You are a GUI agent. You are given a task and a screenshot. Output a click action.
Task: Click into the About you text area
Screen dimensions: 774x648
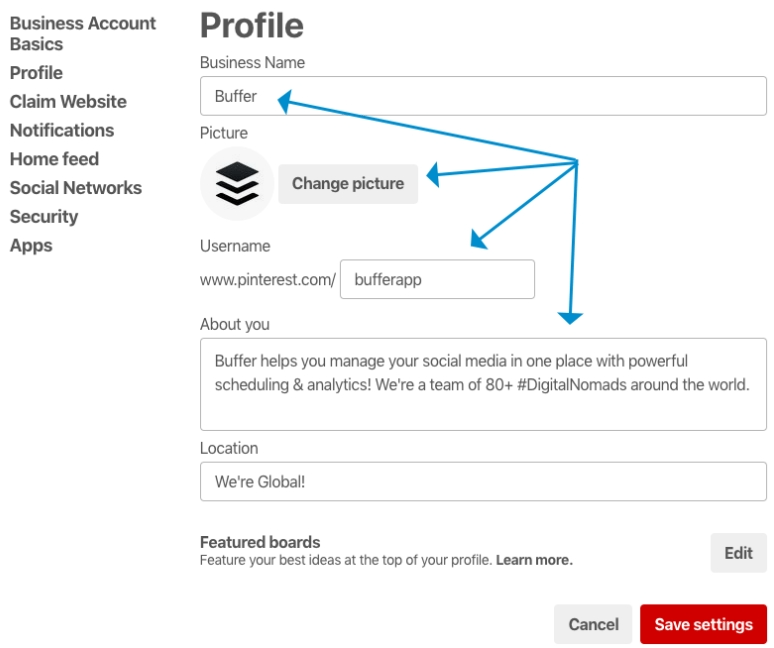[483, 384]
